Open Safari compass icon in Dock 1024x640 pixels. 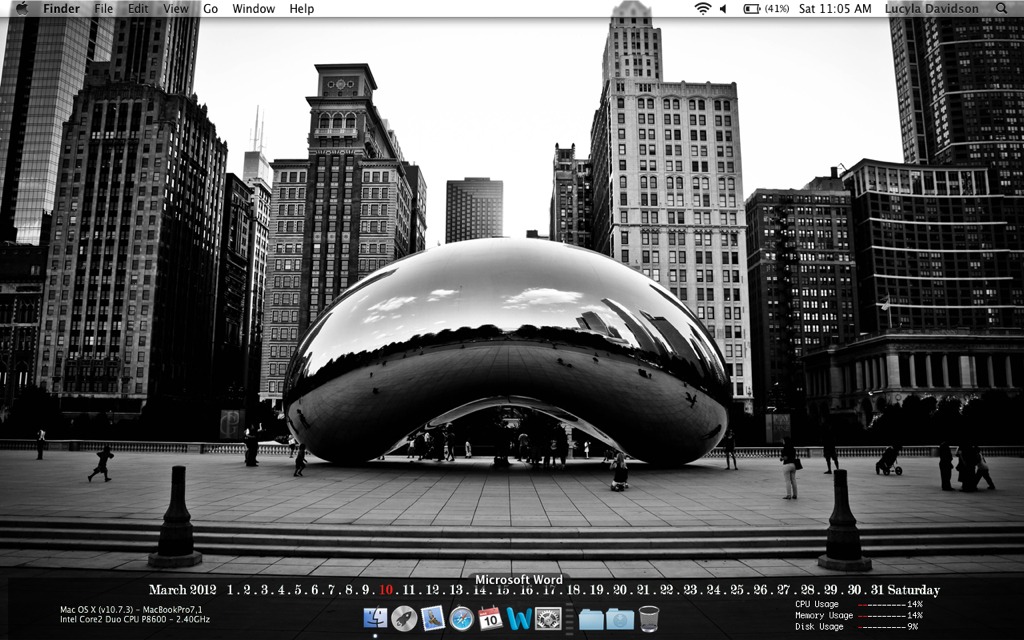[461, 618]
